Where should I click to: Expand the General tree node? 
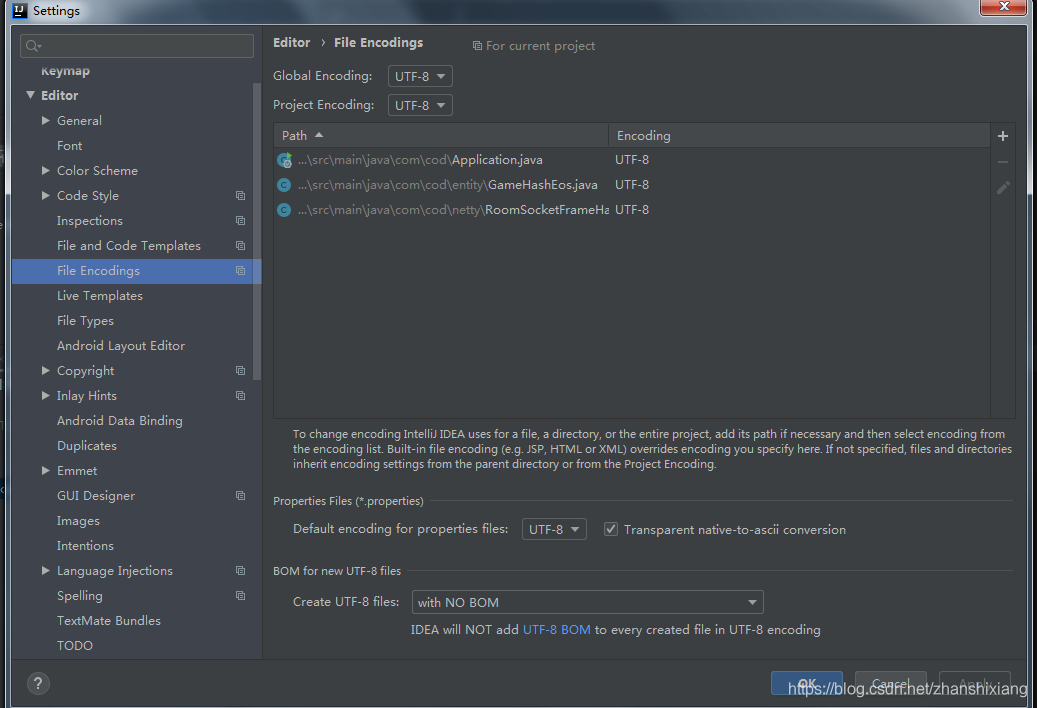point(46,120)
